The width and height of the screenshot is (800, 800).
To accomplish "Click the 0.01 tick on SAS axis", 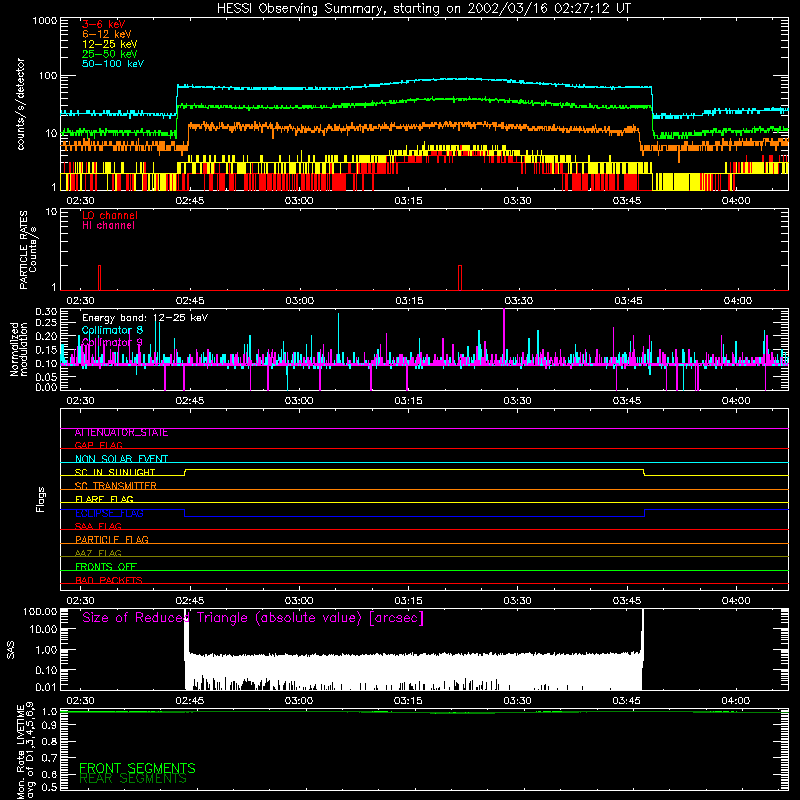I will (x=46, y=687).
